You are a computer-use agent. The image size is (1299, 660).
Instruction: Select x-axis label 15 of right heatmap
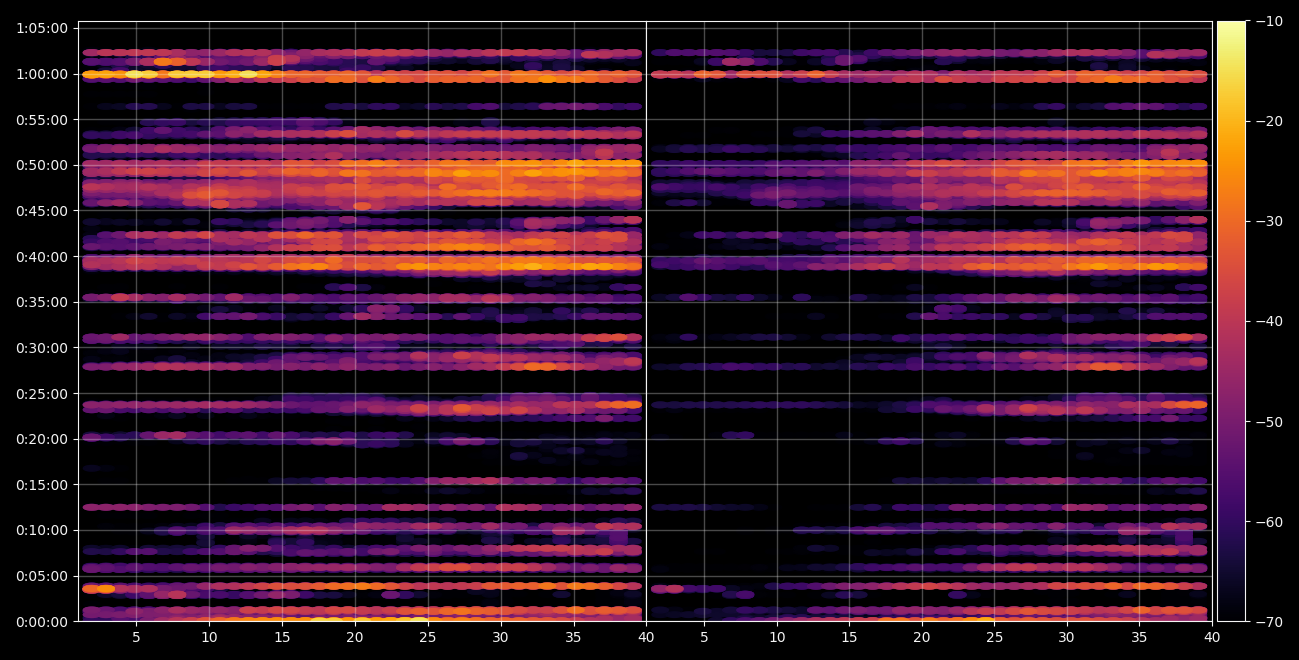coord(849,637)
